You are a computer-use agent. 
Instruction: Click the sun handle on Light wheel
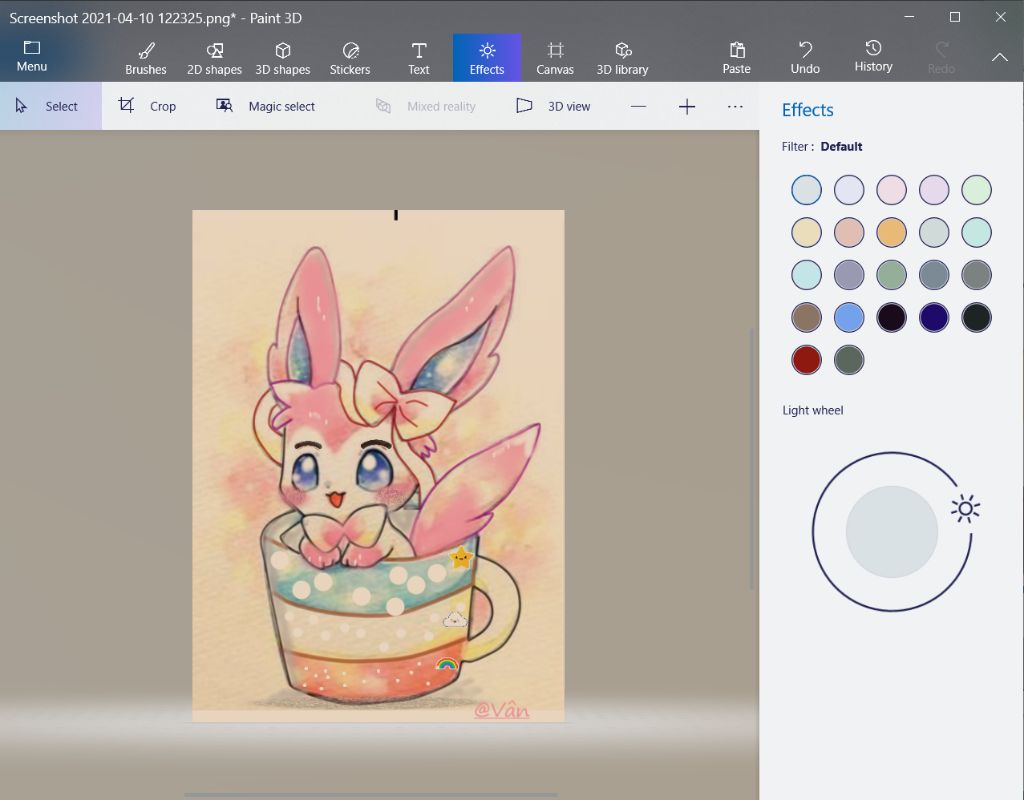(x=966, y=509)
